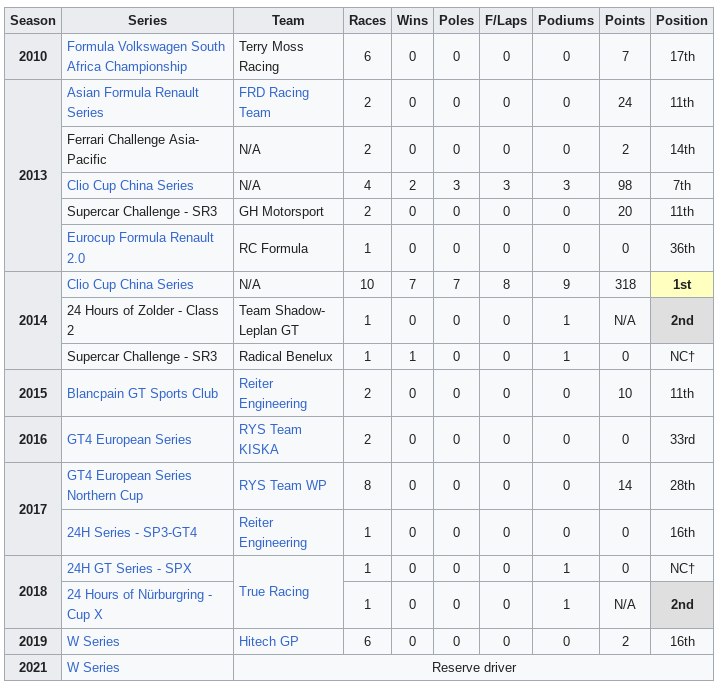The height and width of the screenshot is (690, 721).
Task: Follow the RYS Team KISKA link
Action: (270, 439)
